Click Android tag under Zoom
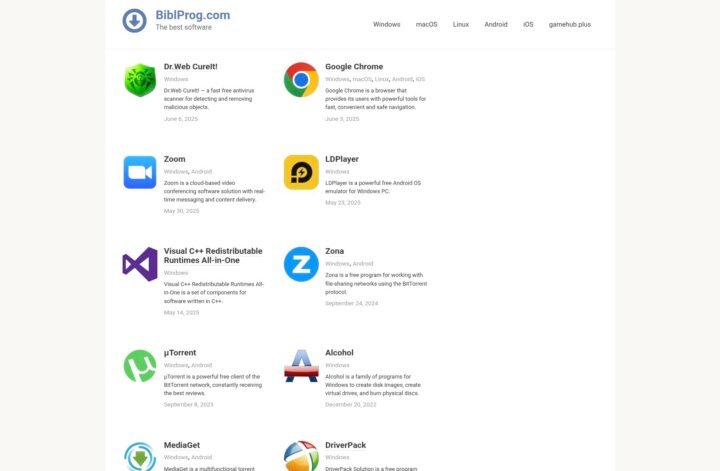The width and height of the screenshot is (720, 471). (202, 171)
